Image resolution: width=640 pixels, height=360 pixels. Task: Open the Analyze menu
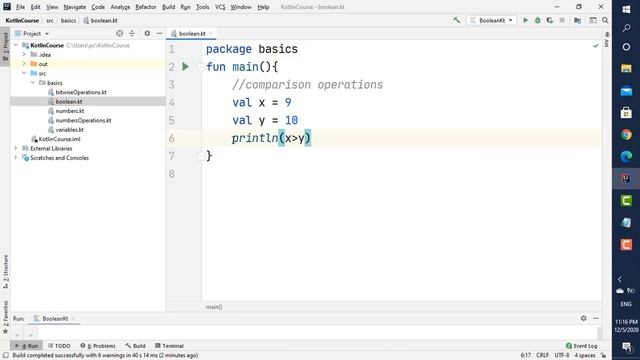pyautogui.click(x=120, y=7)
